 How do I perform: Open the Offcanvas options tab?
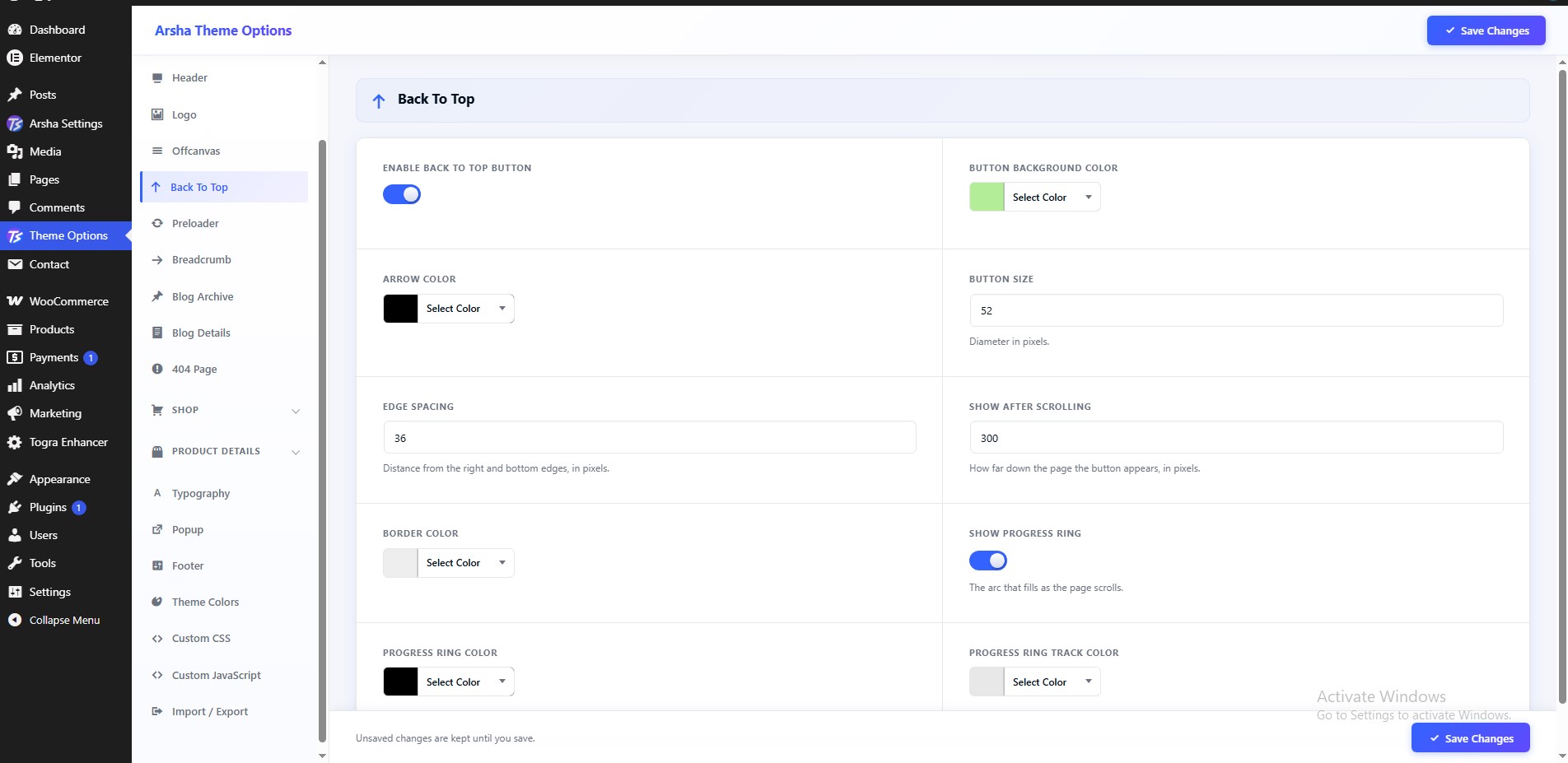[x=224, y=151]
